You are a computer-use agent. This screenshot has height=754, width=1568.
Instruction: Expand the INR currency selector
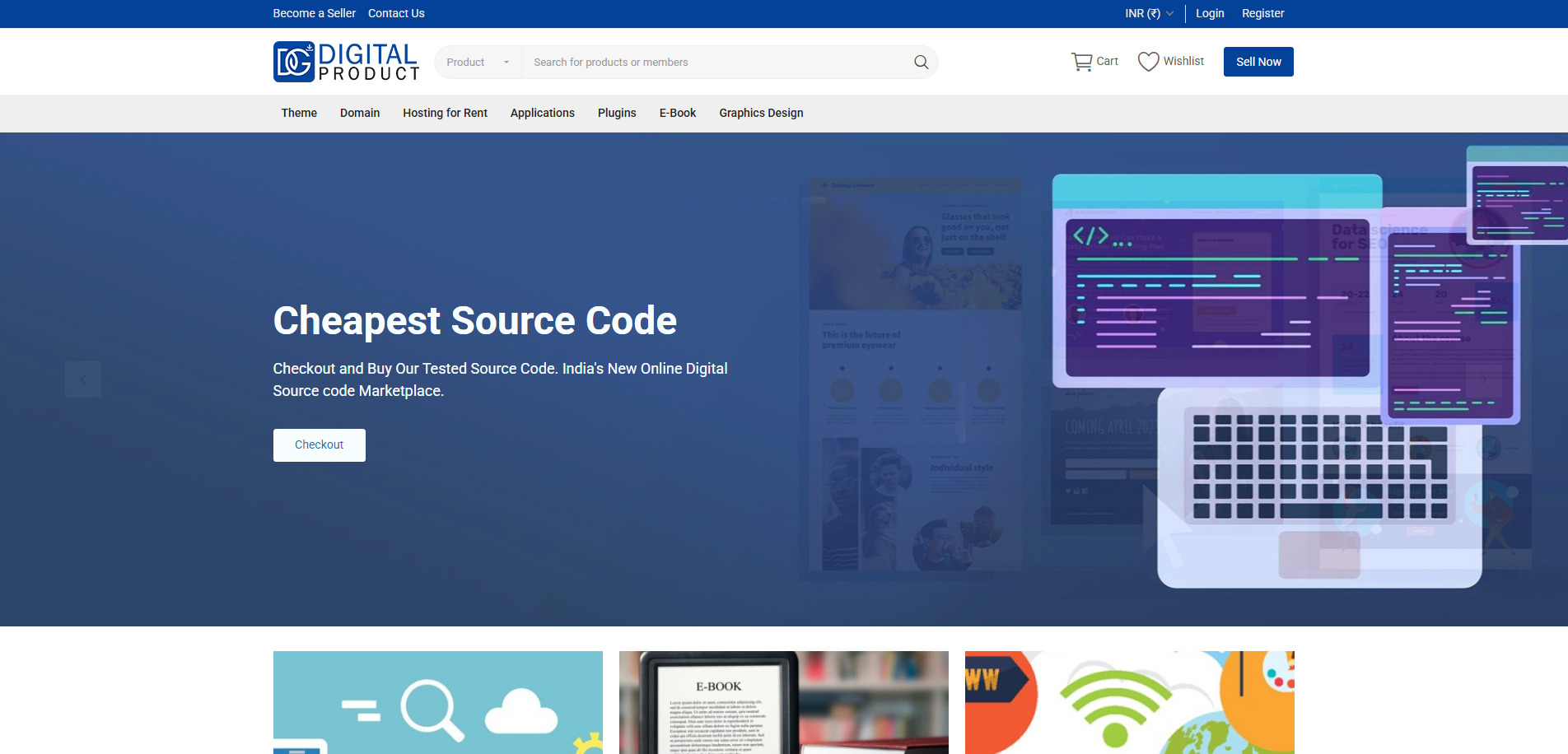coord(1149,13)
